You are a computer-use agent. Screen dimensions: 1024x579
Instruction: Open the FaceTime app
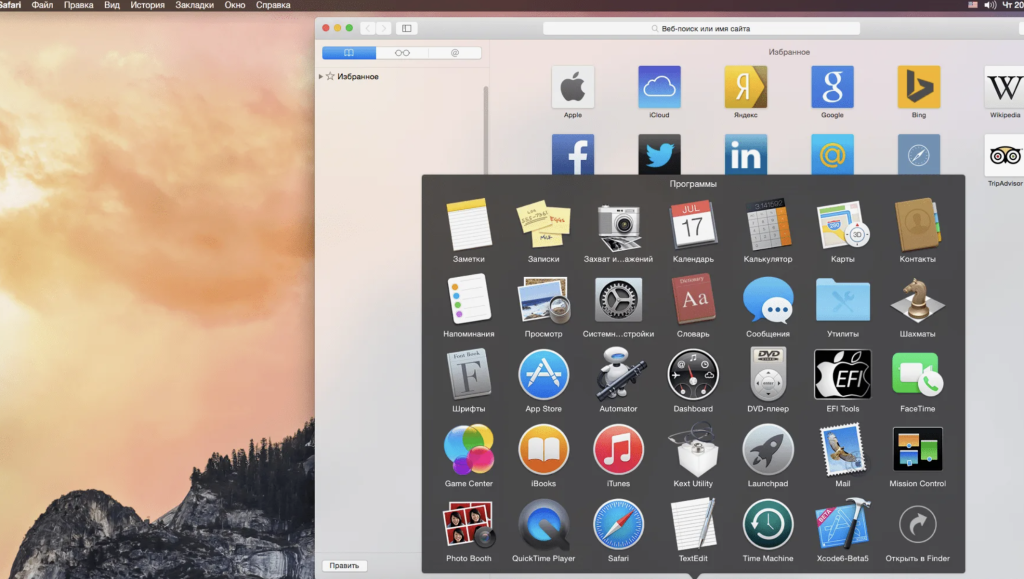(x=918, y=374)
